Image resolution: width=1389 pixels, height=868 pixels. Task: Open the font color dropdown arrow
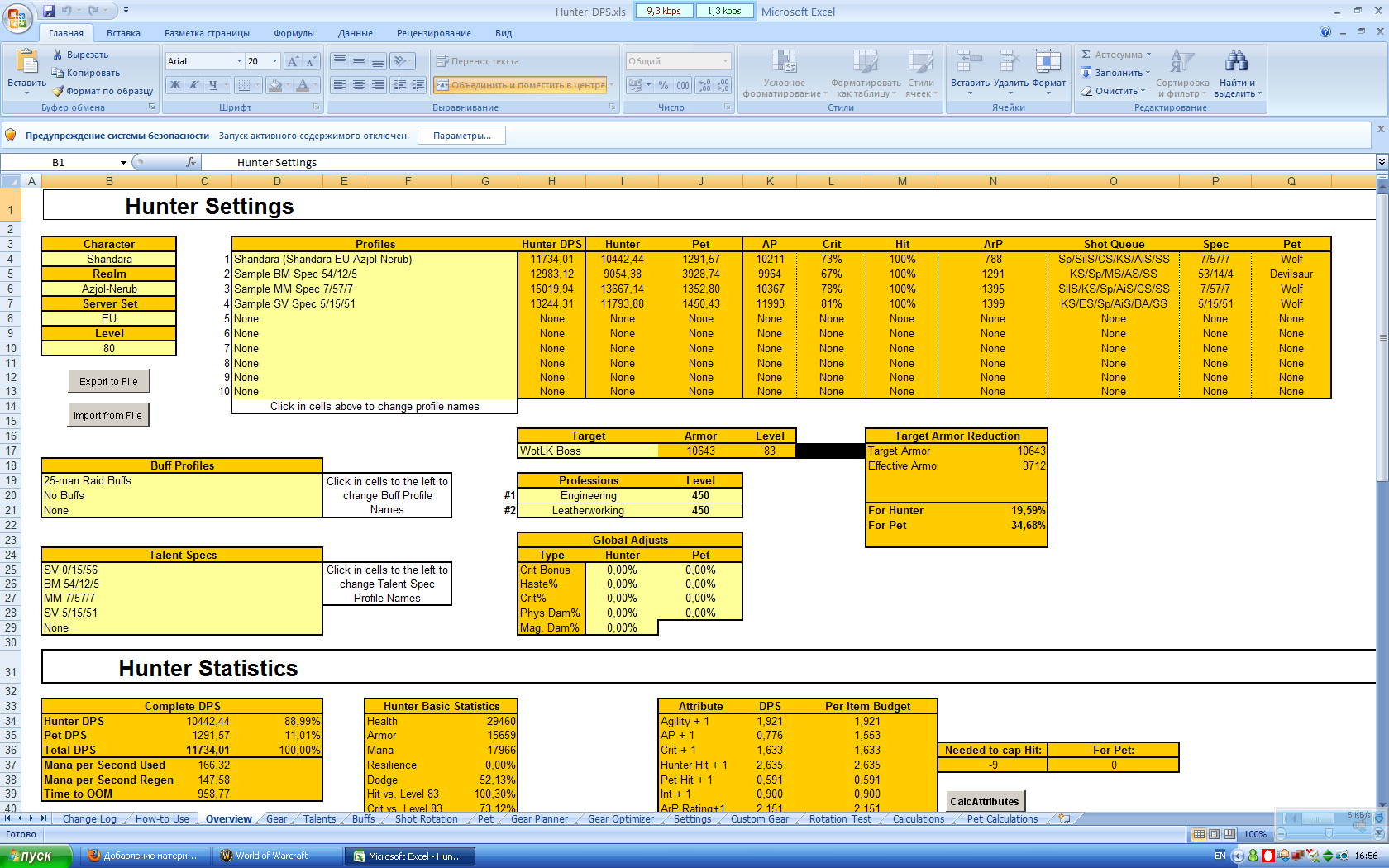(316, 85)
